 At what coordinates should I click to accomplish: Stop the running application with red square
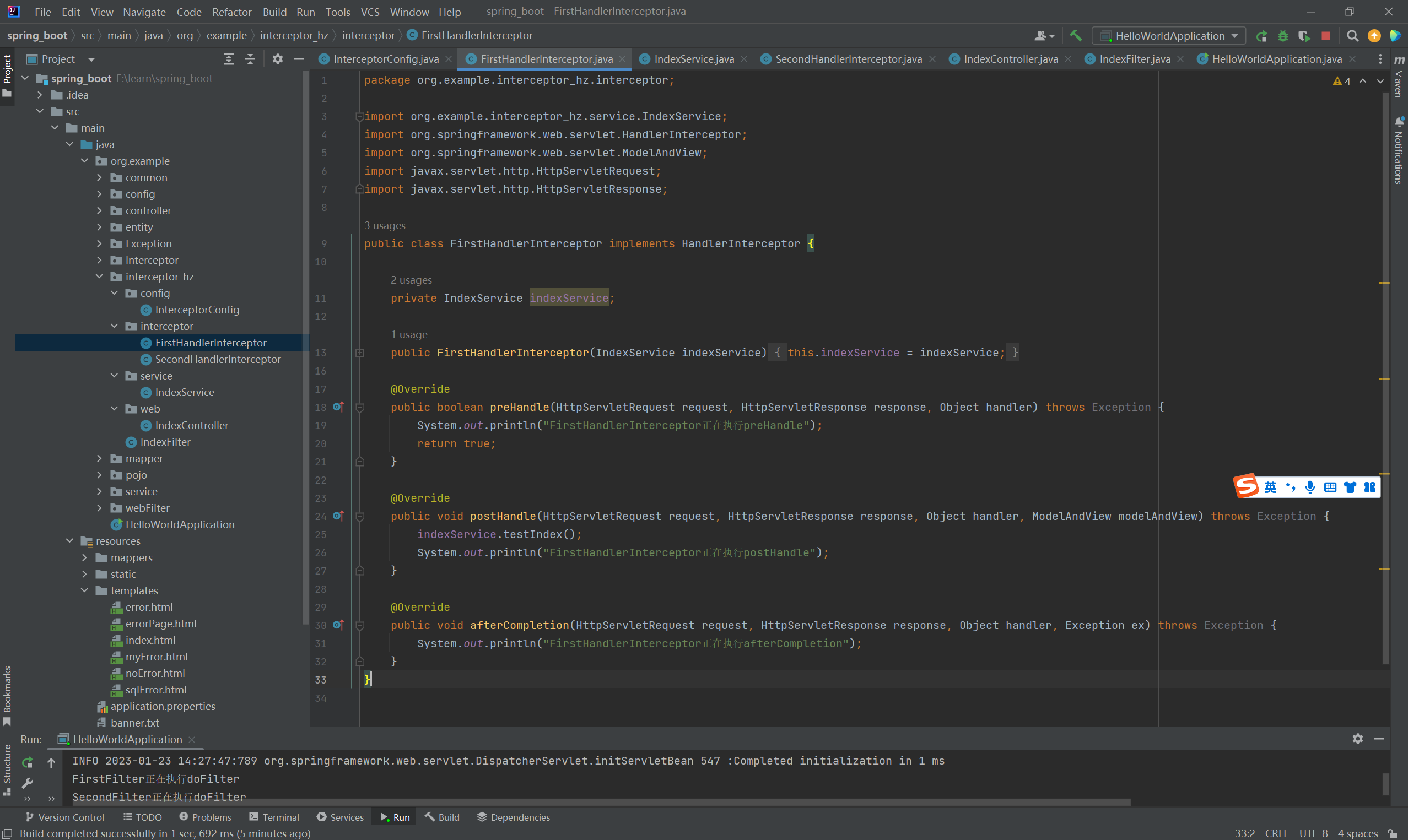1325,36
